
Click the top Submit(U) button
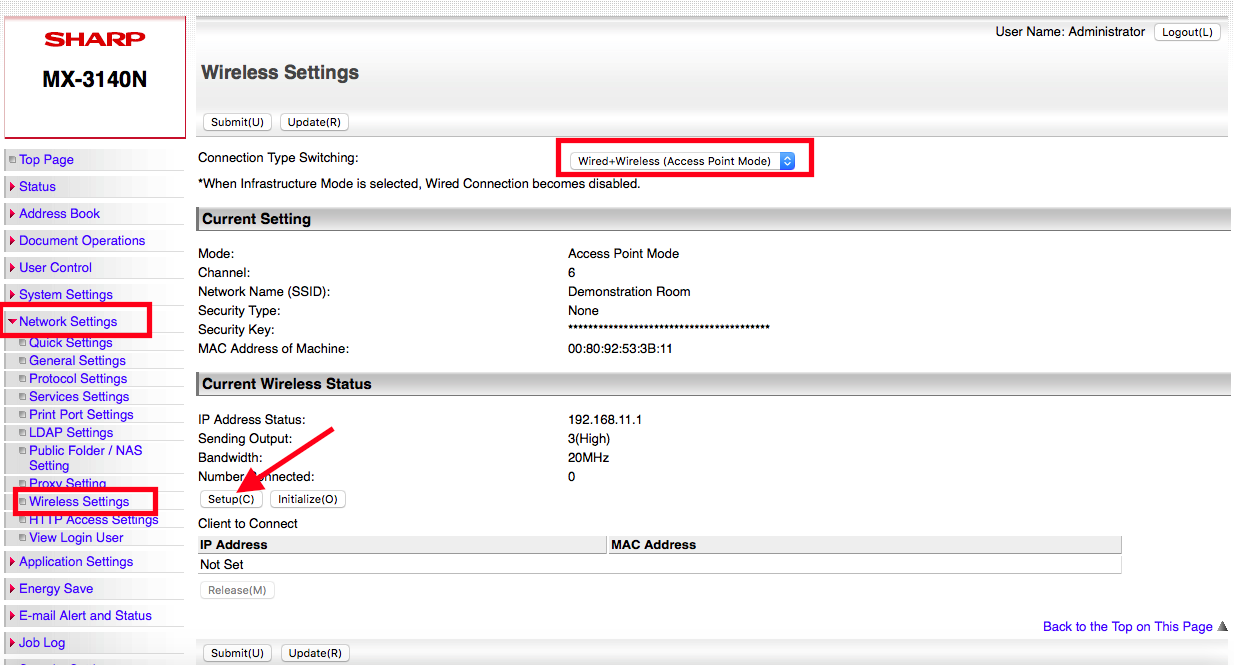click(x=237, y=122)
